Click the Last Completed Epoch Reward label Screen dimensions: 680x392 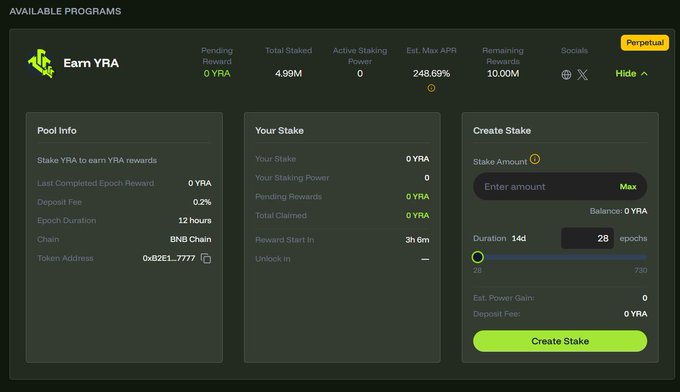pyautogui.click(x=95, y=183)
